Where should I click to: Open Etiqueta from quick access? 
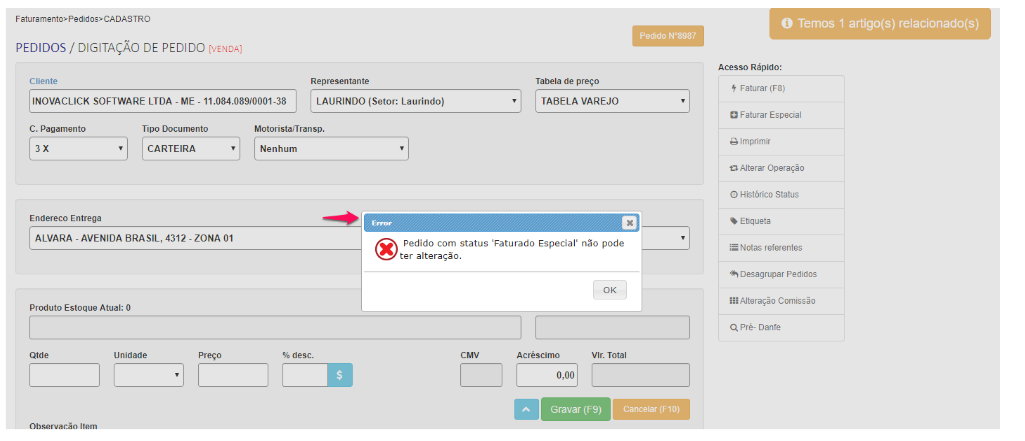(x=780, y=221)
